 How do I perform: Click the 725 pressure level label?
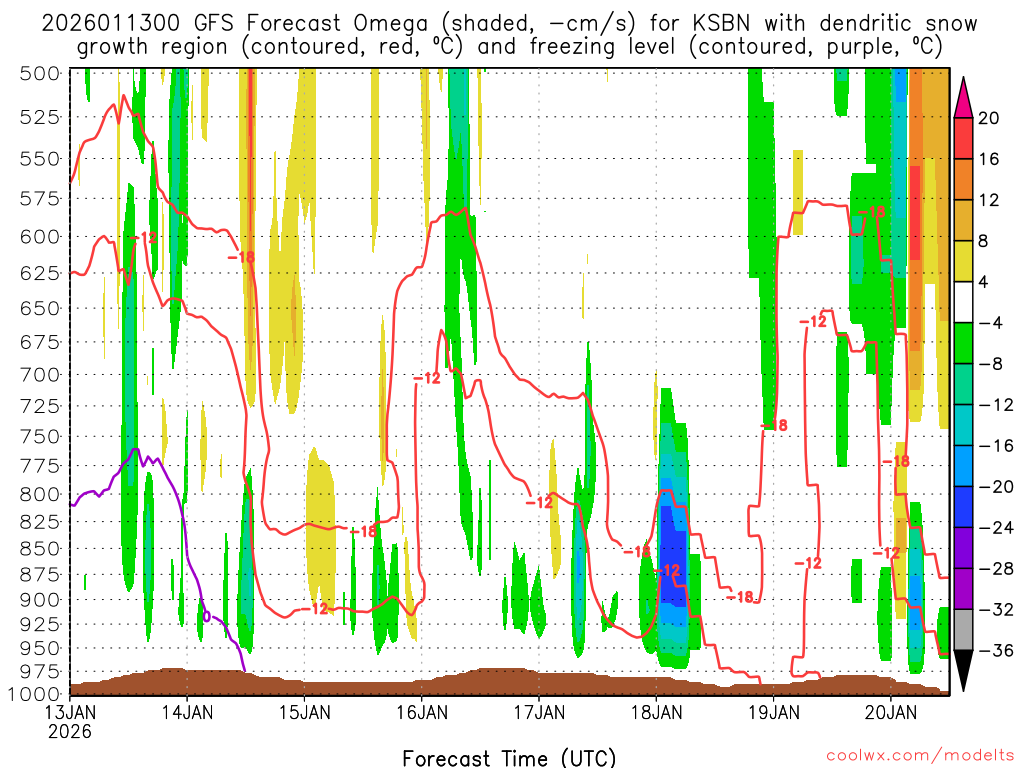pyautogui.click(x=40, y=406)
